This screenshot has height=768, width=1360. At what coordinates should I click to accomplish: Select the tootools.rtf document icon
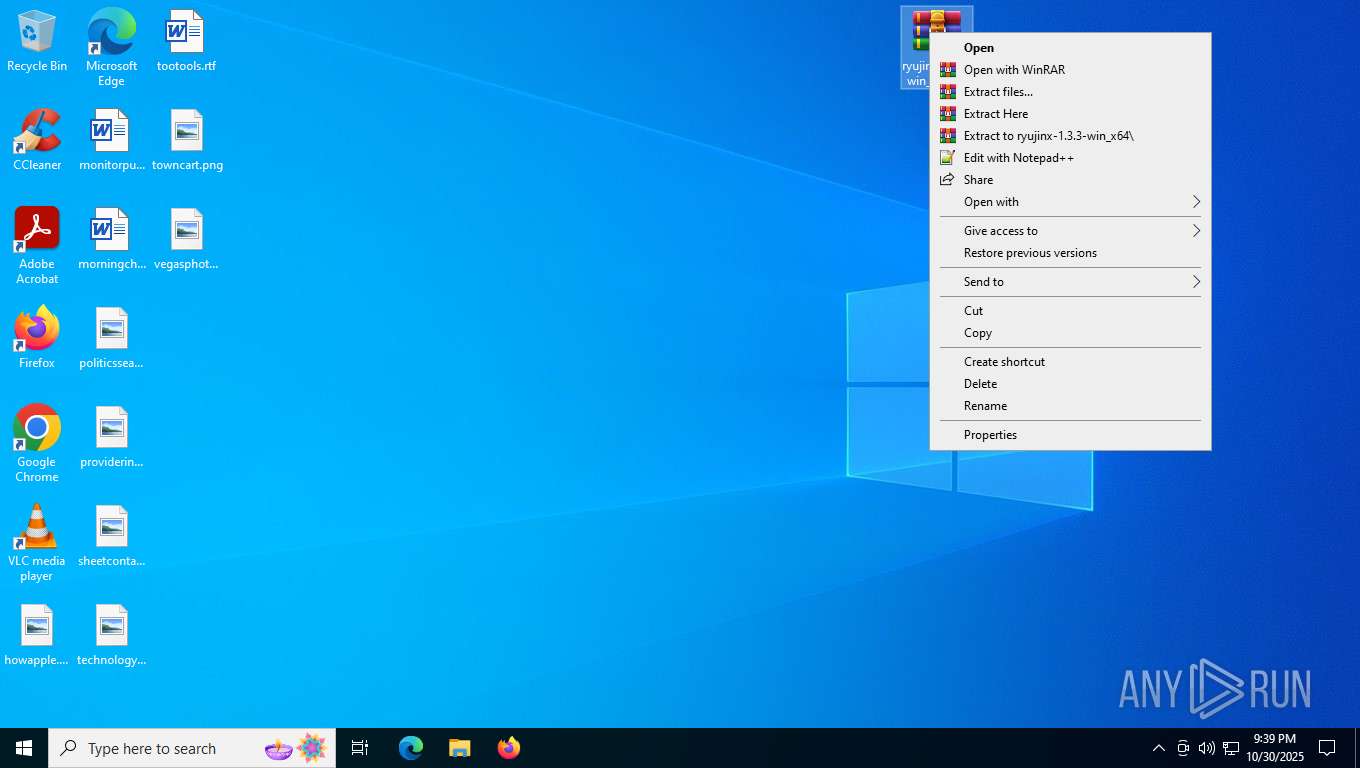pos(186,42)
